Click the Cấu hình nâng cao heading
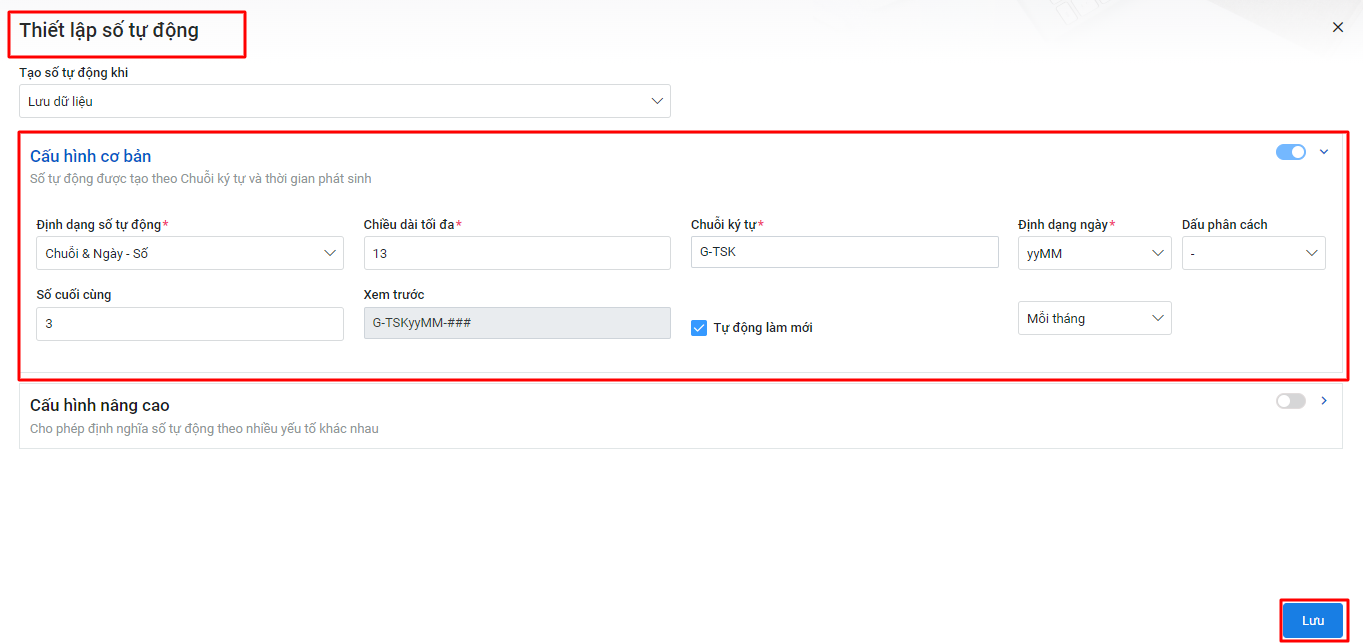The height and width of the screenshot is (643, 1363). (x=100, y=405)
